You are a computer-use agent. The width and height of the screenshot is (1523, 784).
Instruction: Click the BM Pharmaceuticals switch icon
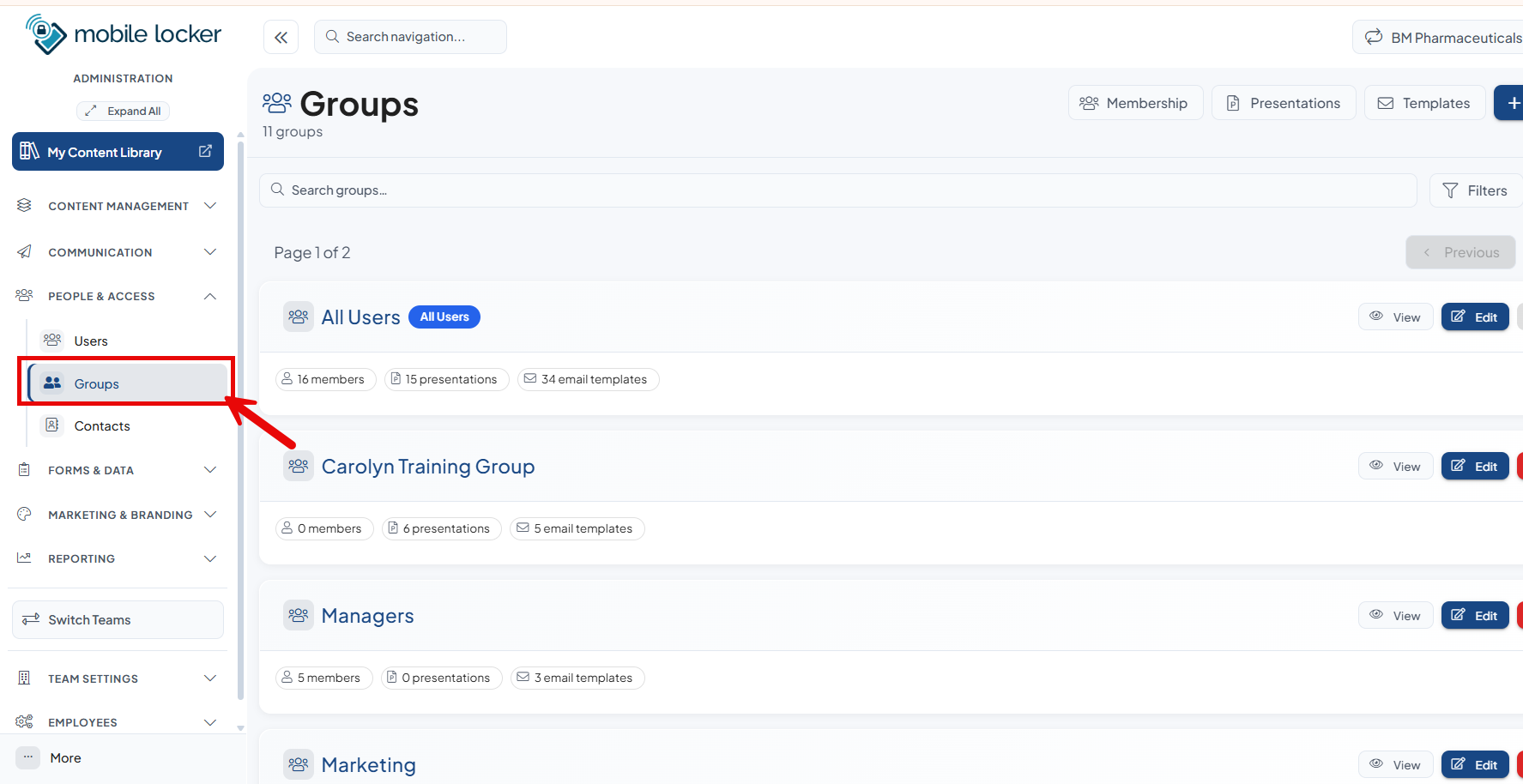[x=1374, y=37]
